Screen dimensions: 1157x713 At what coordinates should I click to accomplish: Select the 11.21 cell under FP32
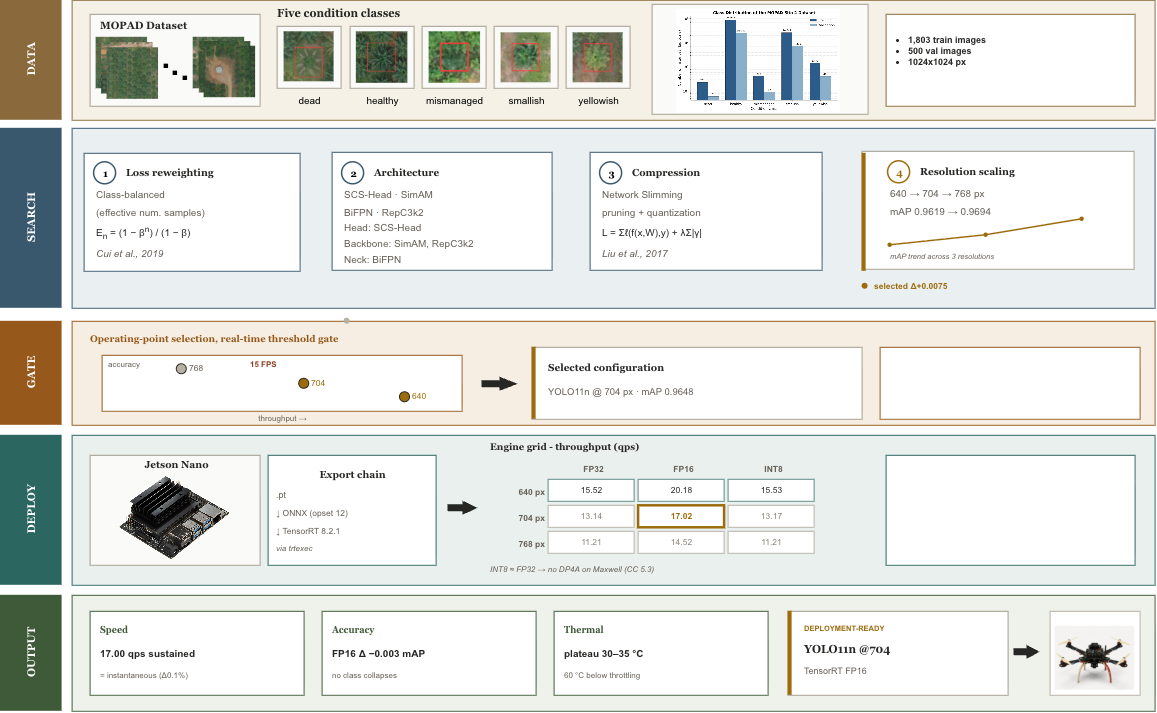[x=591, y=542]
